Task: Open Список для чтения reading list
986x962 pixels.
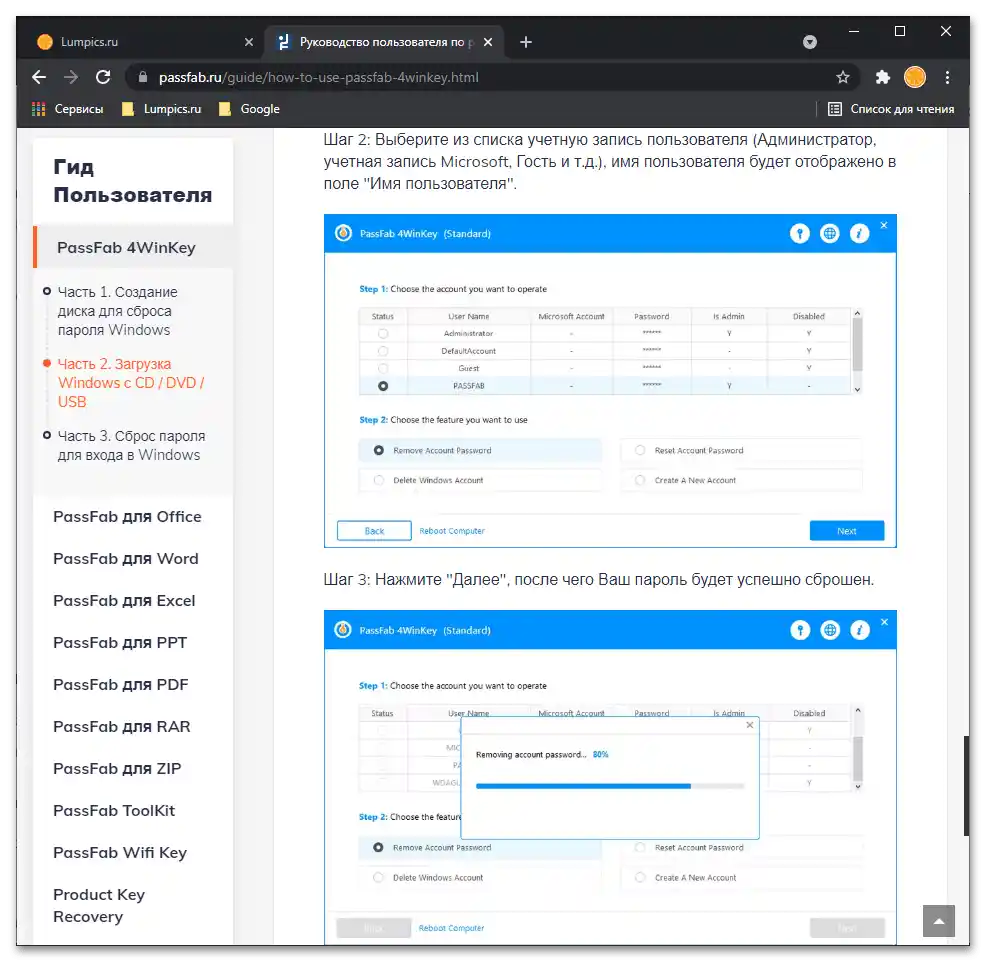Action: tap(891, 109)
